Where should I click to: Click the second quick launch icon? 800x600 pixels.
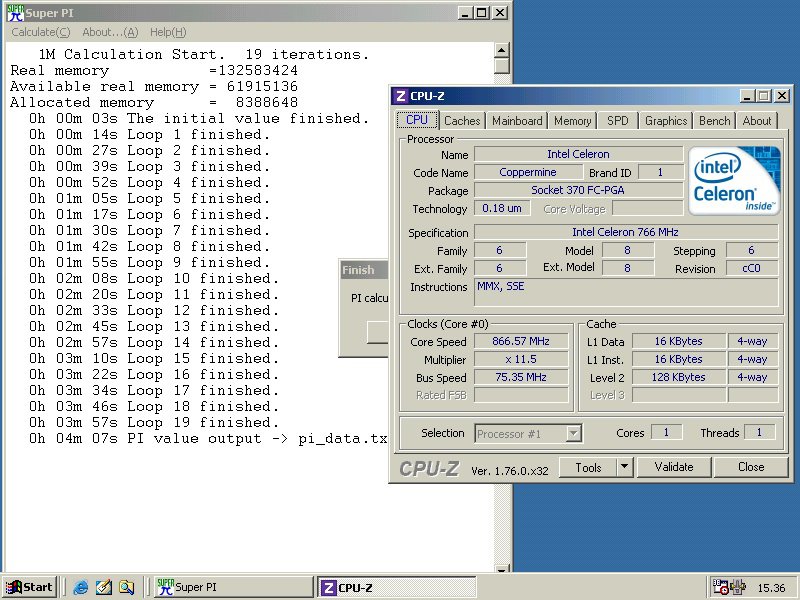[103, 587]
